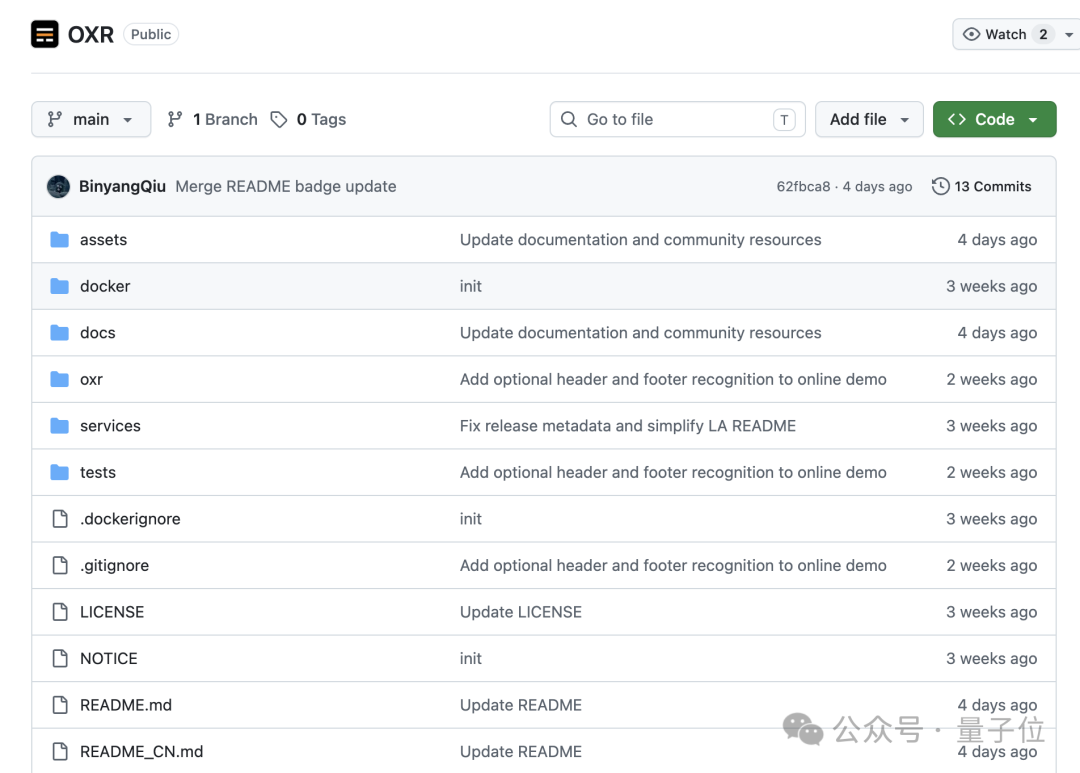The image size is (1080, 773).
Task: Open the Merge README badge update commit
Action: (286, 187)
